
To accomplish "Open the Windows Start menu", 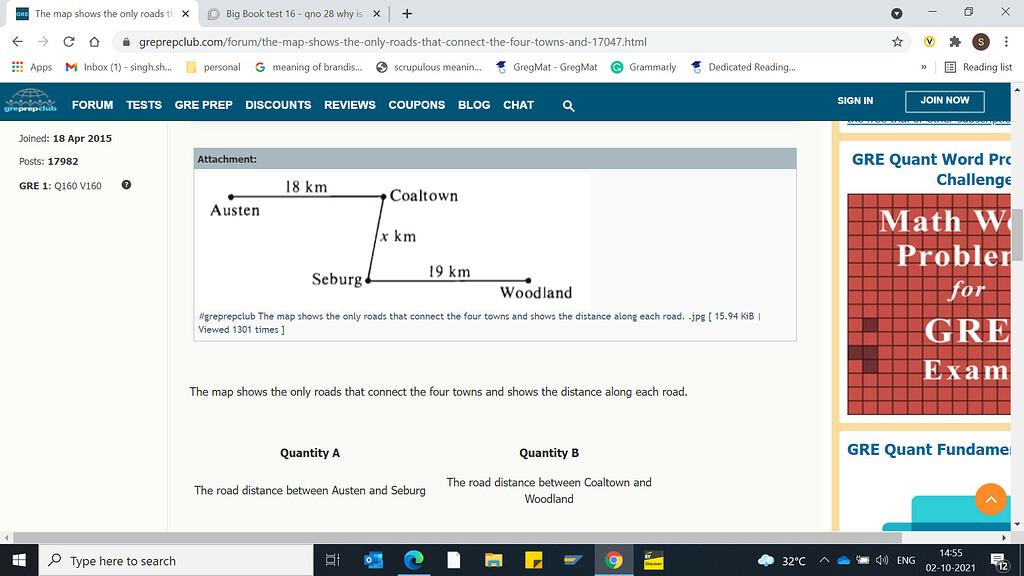I will coord(19,560).
